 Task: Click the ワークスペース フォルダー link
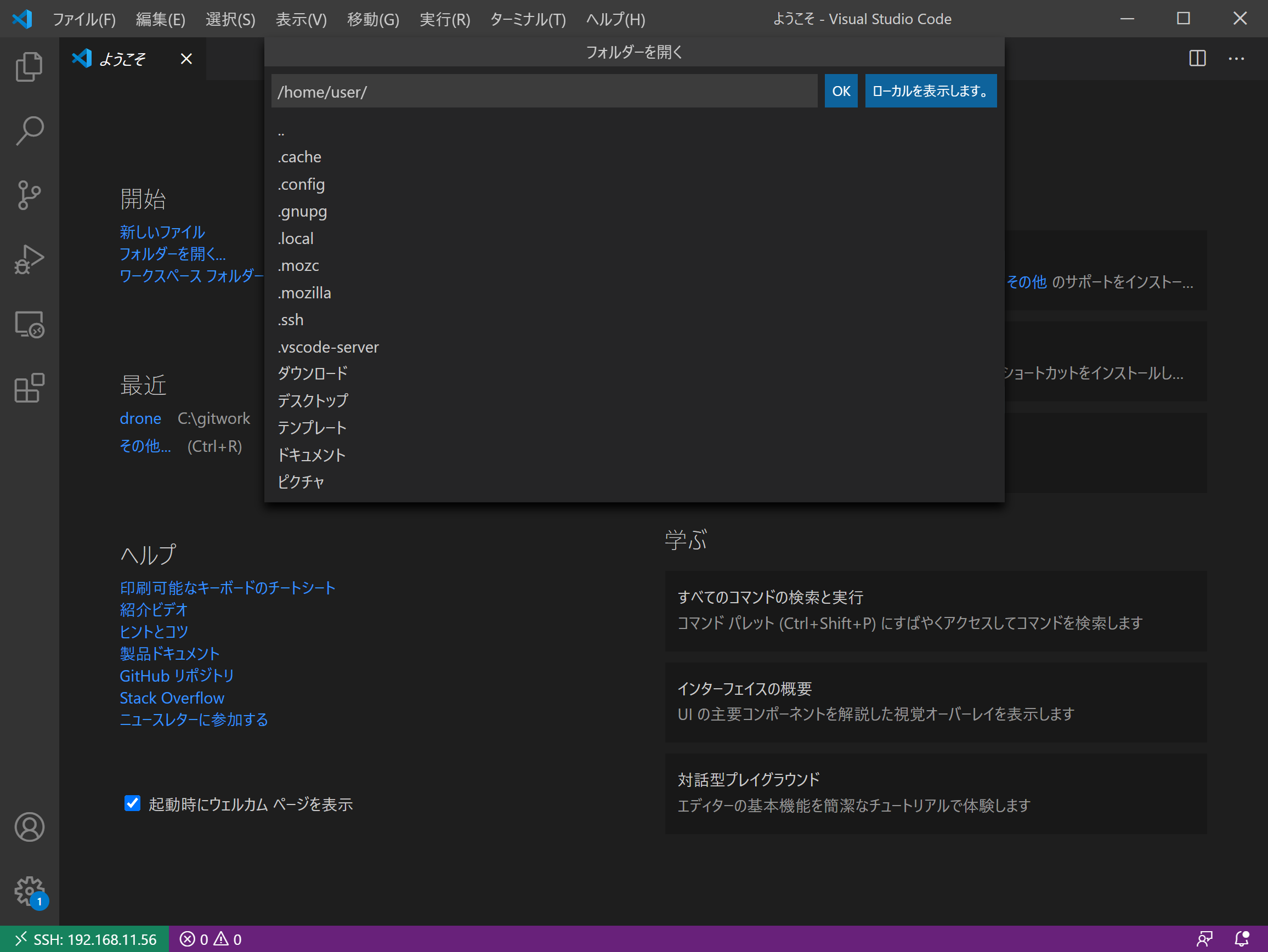(191, 276)
